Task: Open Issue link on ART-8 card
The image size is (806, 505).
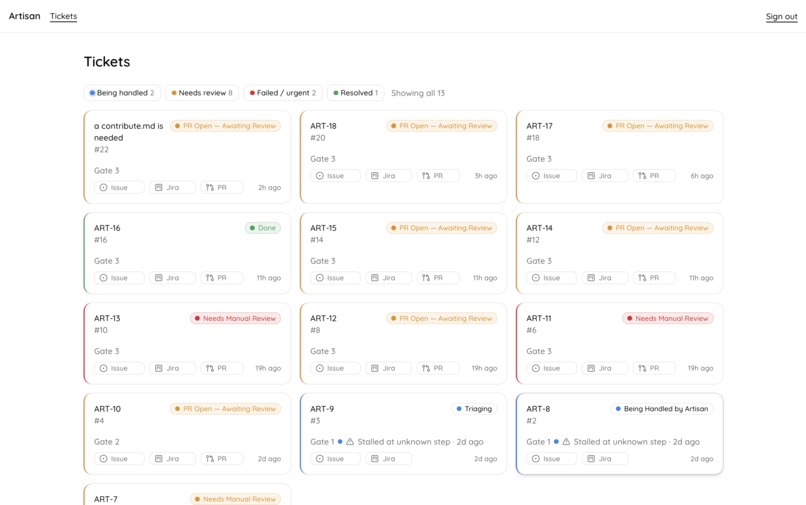Action: [x=551, y=459]
